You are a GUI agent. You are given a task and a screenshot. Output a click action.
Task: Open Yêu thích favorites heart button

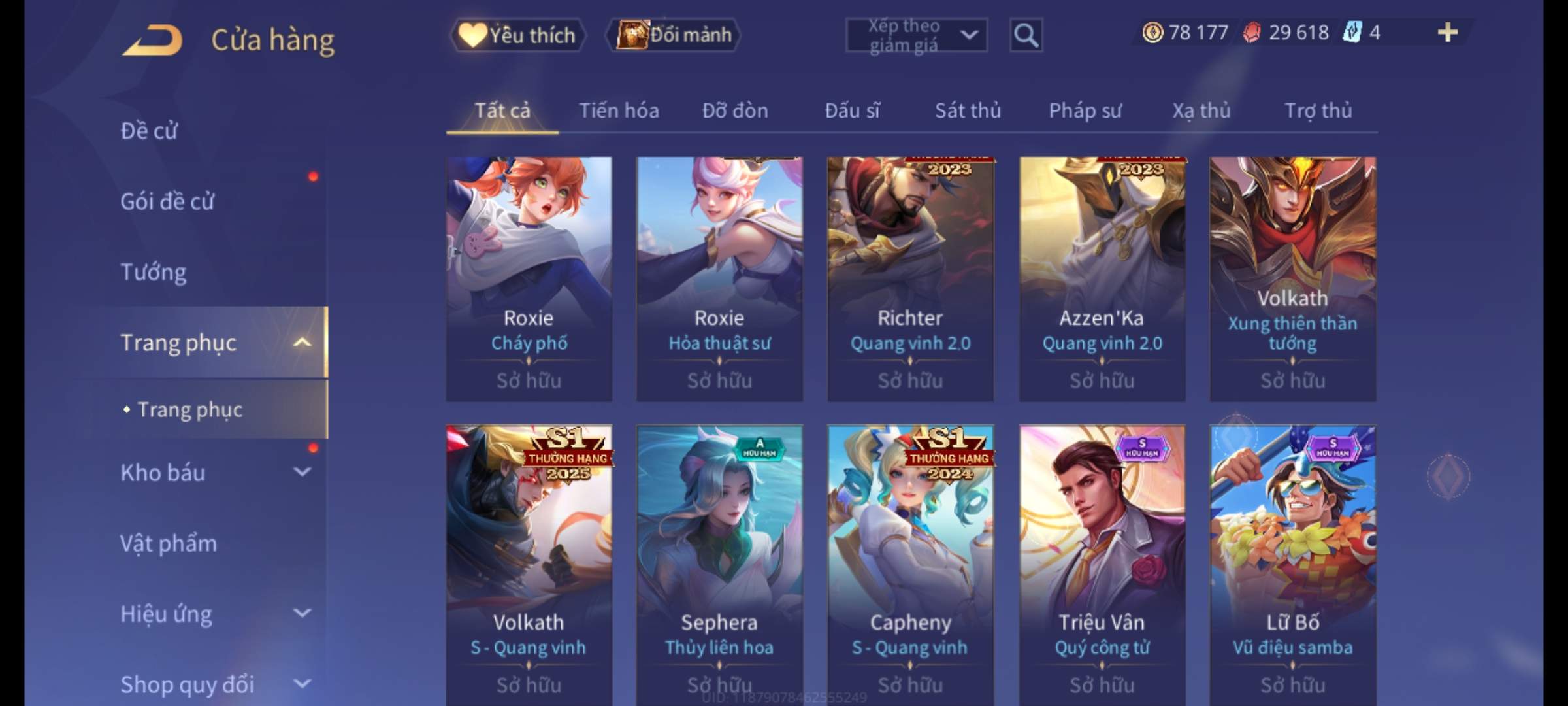point(517,35)
